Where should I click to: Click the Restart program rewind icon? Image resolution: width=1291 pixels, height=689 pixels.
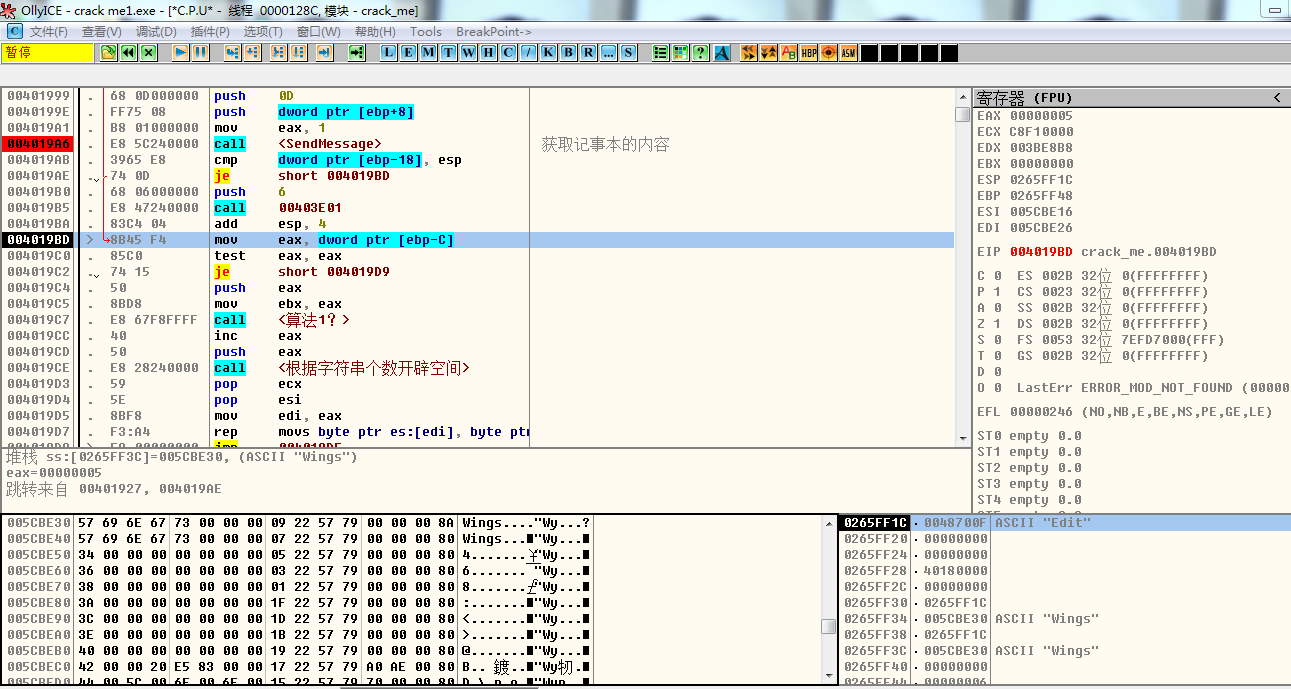[129, 52]
